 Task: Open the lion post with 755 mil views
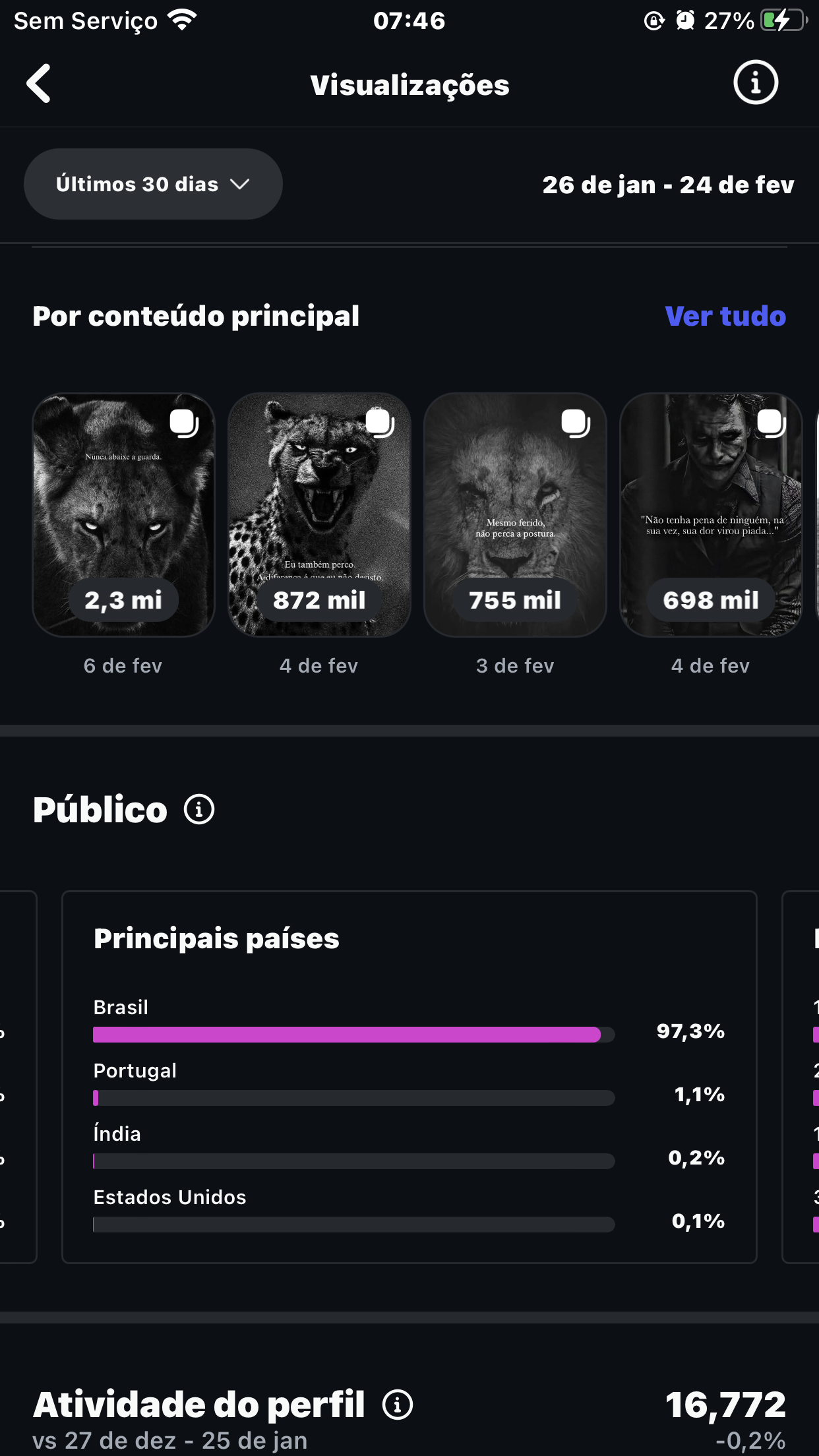[515, 514]
